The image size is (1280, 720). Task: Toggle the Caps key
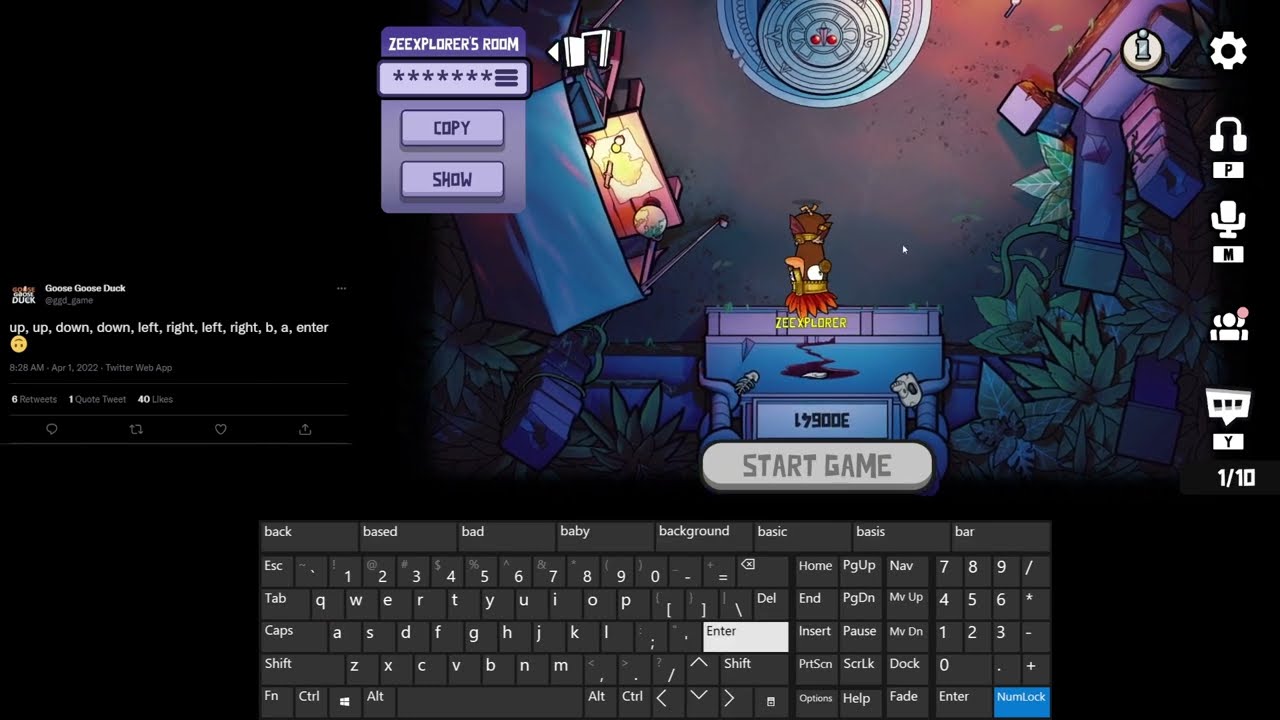[292, 635]
